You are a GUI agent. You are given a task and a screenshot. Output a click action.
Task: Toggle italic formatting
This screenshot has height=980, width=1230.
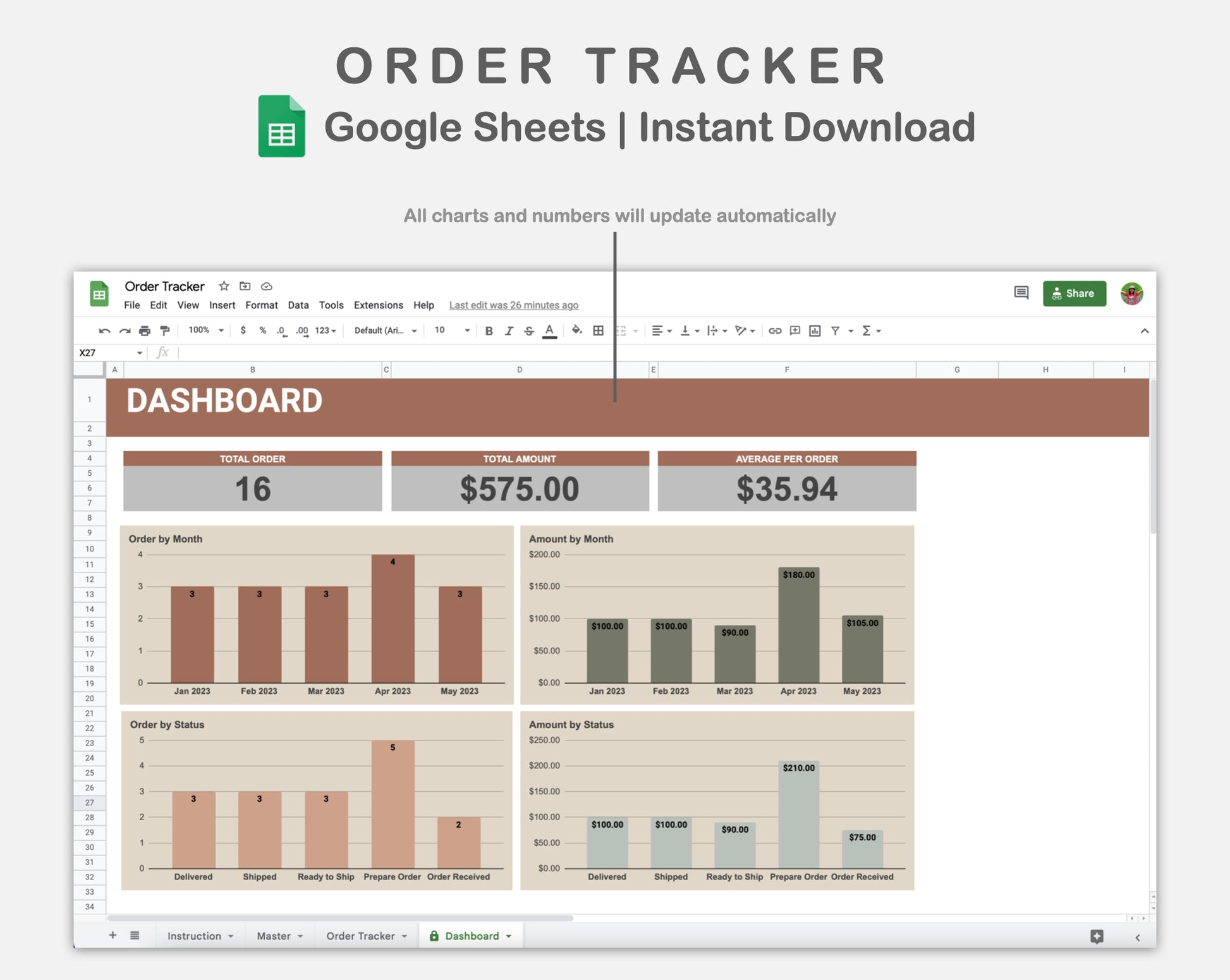pyautogui.click(x=509, y=330)
